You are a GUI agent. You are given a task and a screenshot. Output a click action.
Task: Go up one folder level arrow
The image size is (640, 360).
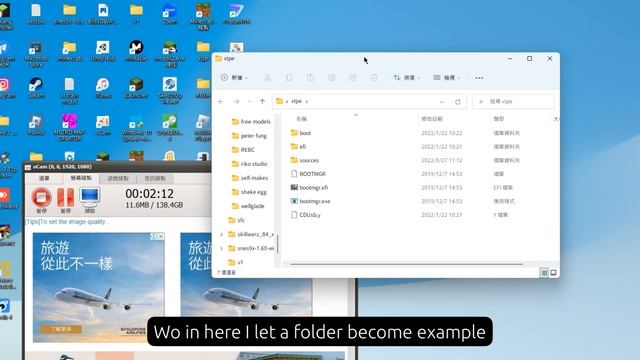[262, 101]
